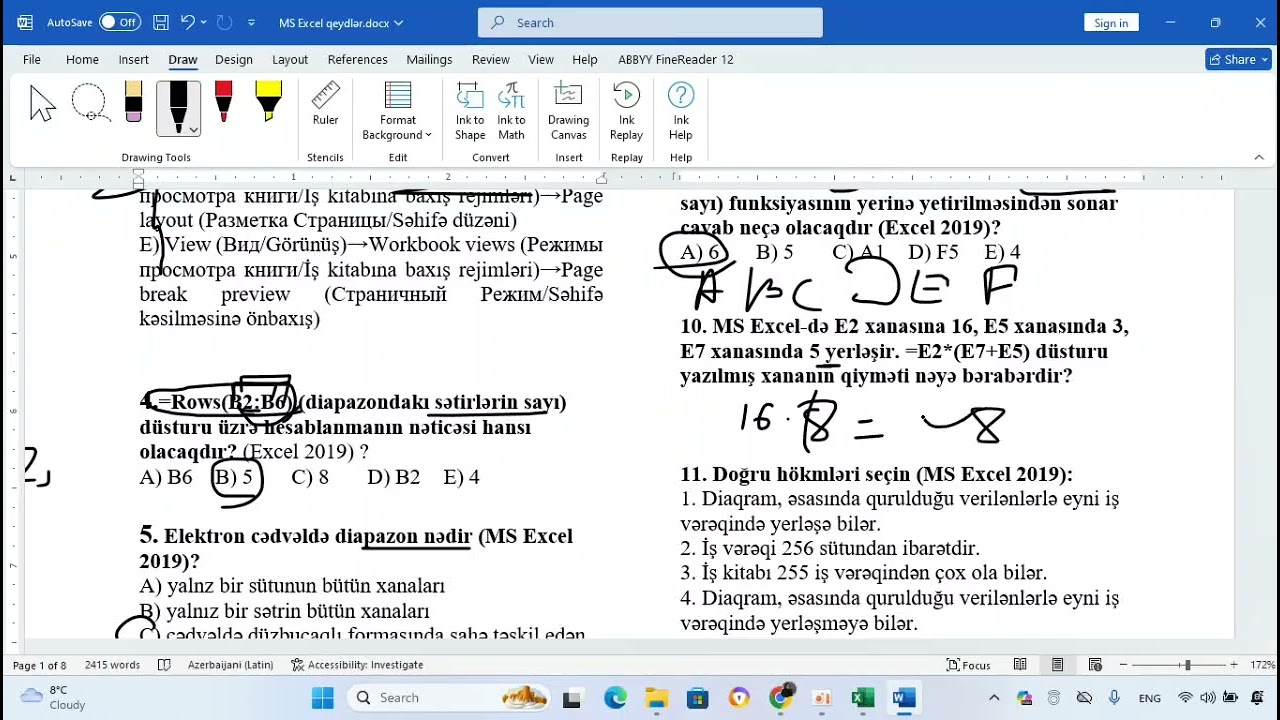The width and height of the screenshot is (1280, 720).
Task: Start Ink Replay
Action: [626, 111]
